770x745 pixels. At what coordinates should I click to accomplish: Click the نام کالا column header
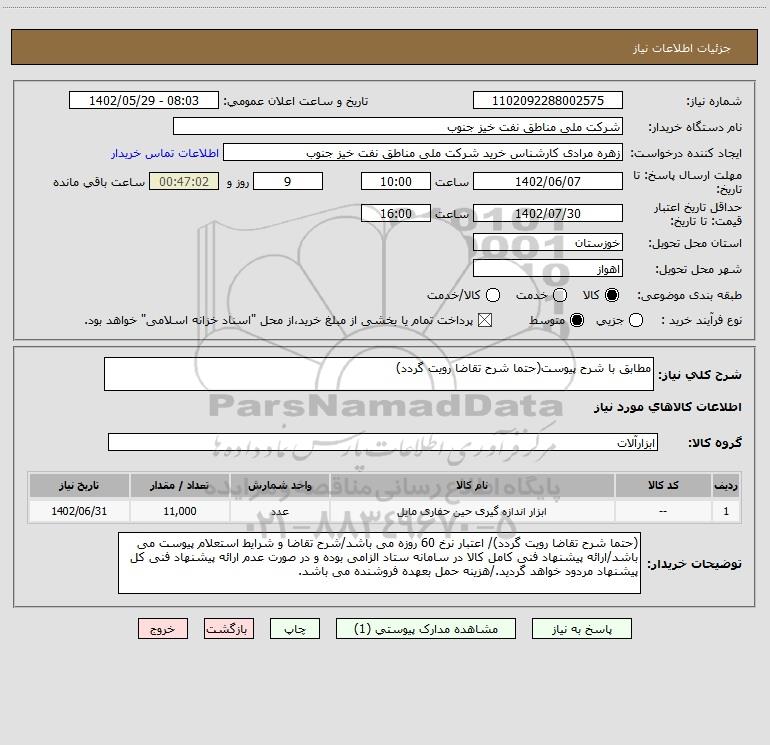(x=472, y=485)
